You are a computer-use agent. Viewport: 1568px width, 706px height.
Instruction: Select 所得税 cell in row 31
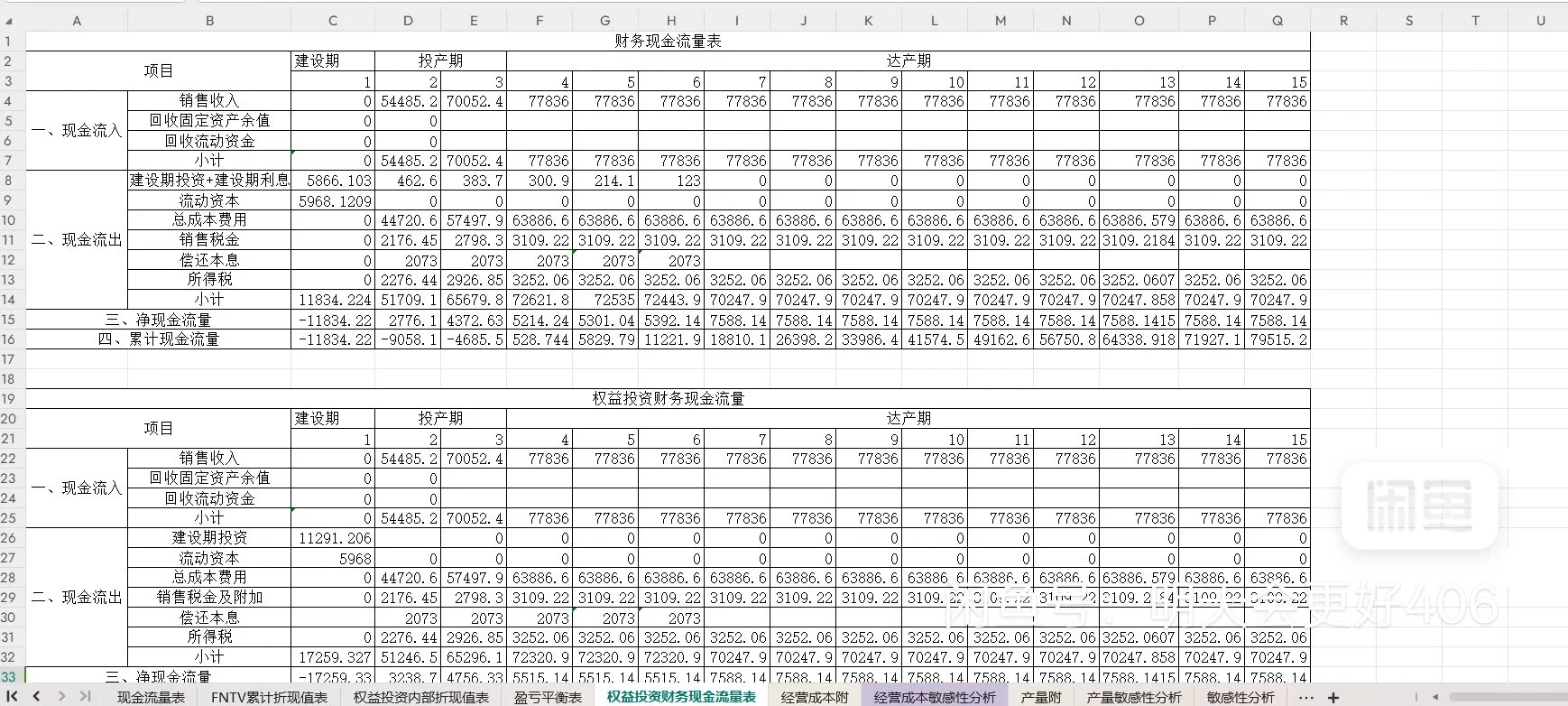209,637
